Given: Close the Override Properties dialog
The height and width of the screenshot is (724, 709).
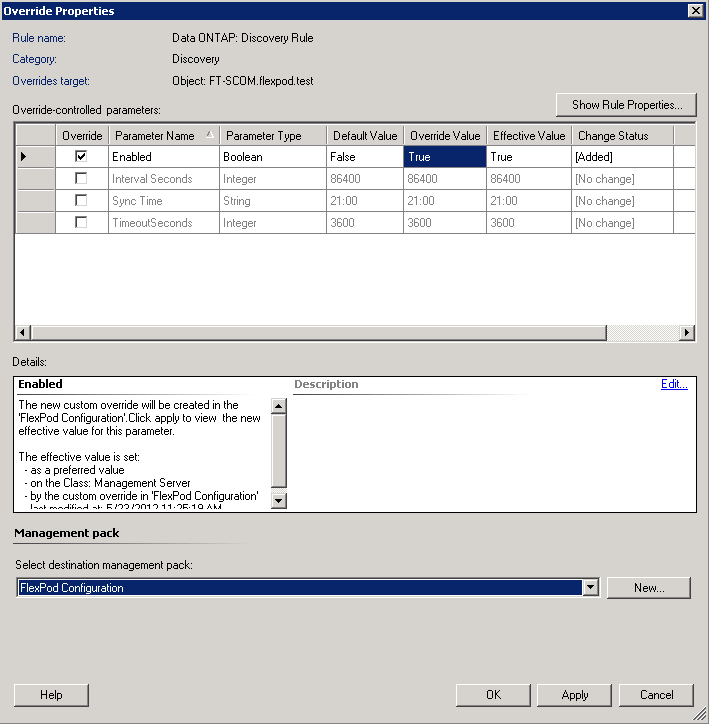Looking at the screenshot, I should click(x=695, y=10).
